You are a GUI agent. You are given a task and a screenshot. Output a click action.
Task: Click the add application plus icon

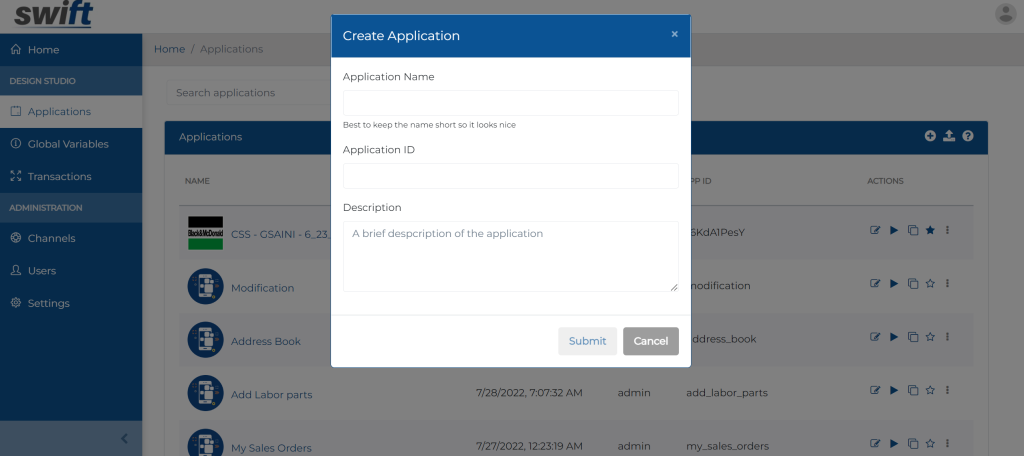(930, 136)
